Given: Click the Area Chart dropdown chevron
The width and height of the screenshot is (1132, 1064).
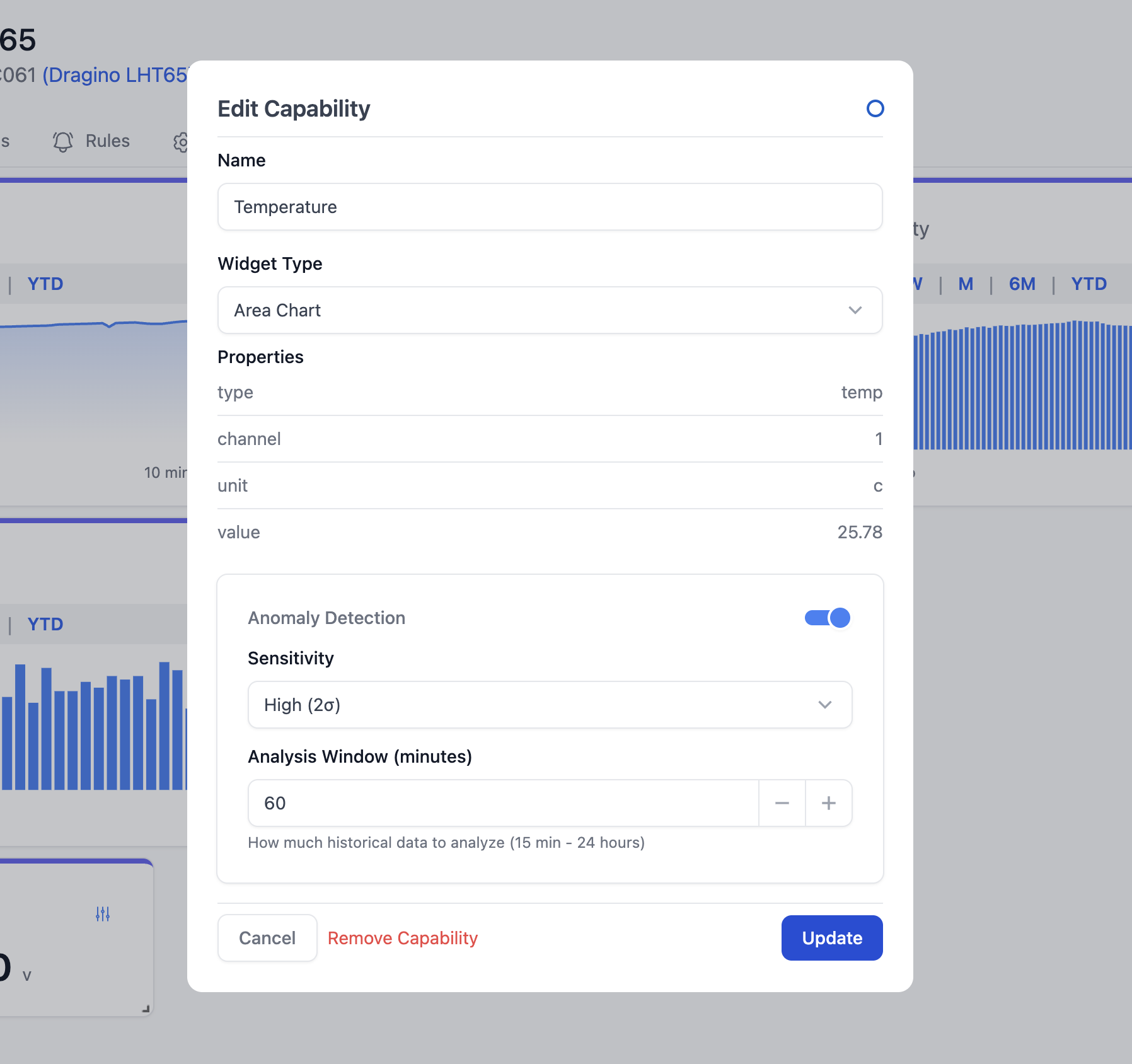Looking at the screenshot, I should click(855, 310).
